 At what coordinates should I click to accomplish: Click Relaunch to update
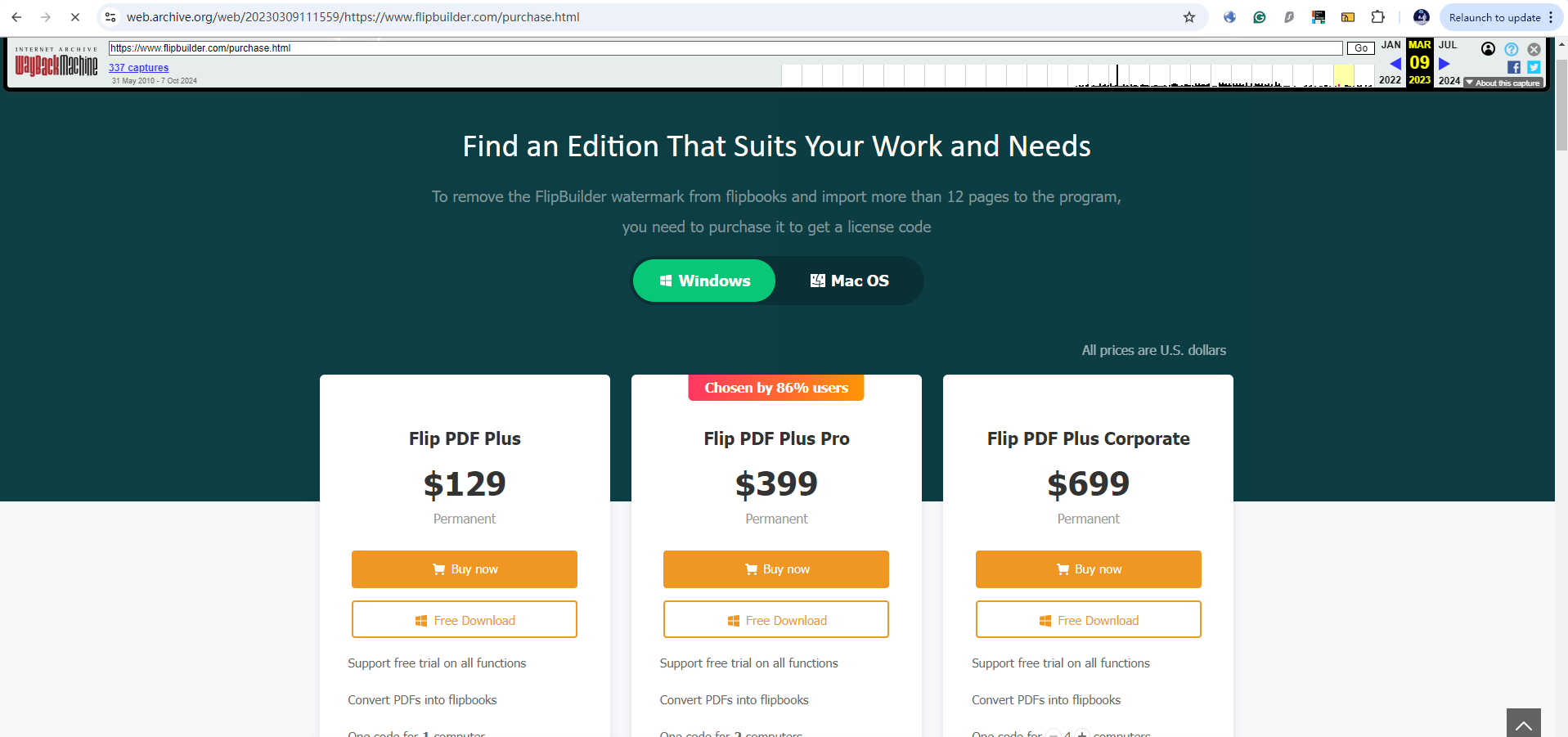(x=1494, y=17)
